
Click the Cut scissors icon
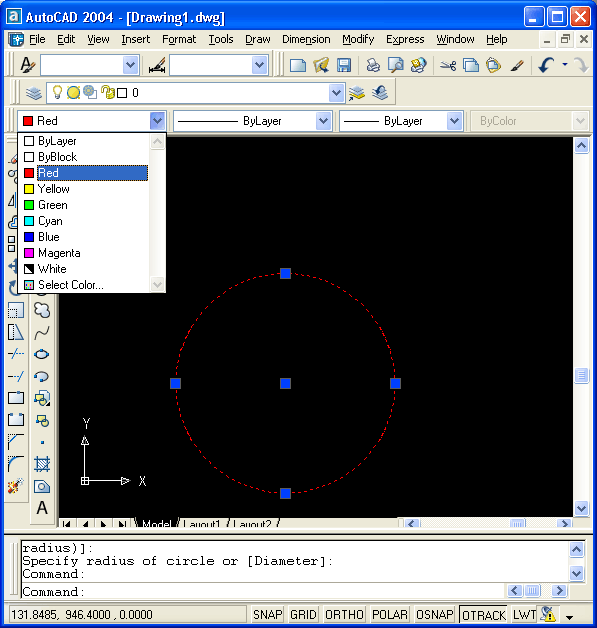(x=448, y=65)
